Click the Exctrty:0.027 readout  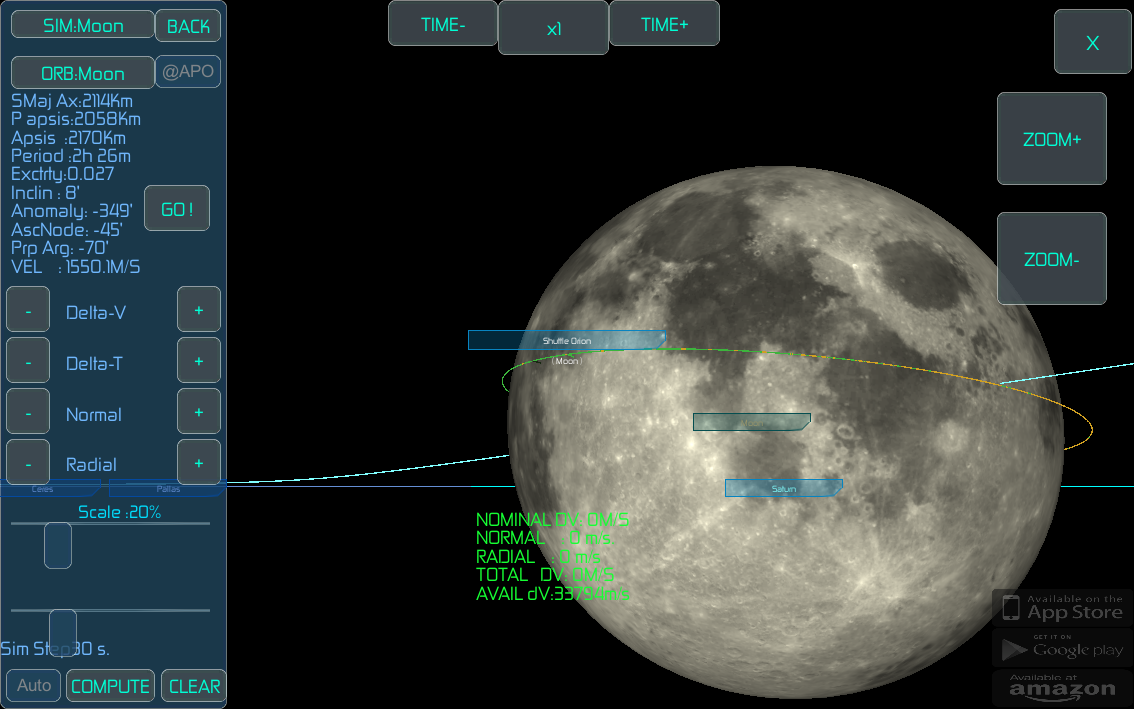pos(62,174)
